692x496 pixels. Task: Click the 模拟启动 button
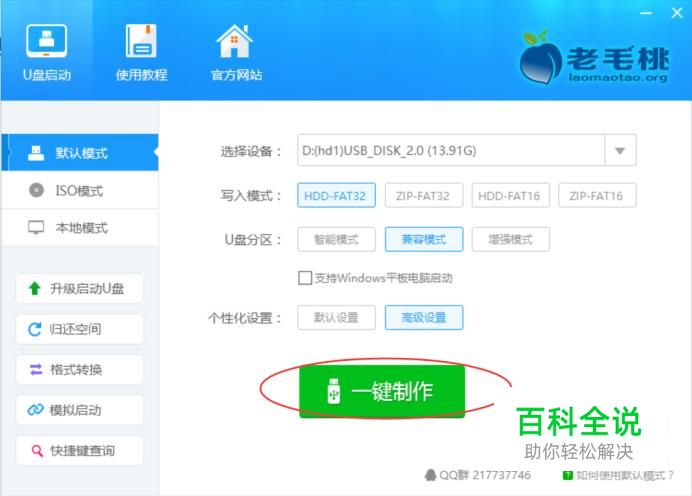pyautogui.click(x=80, y=410)
